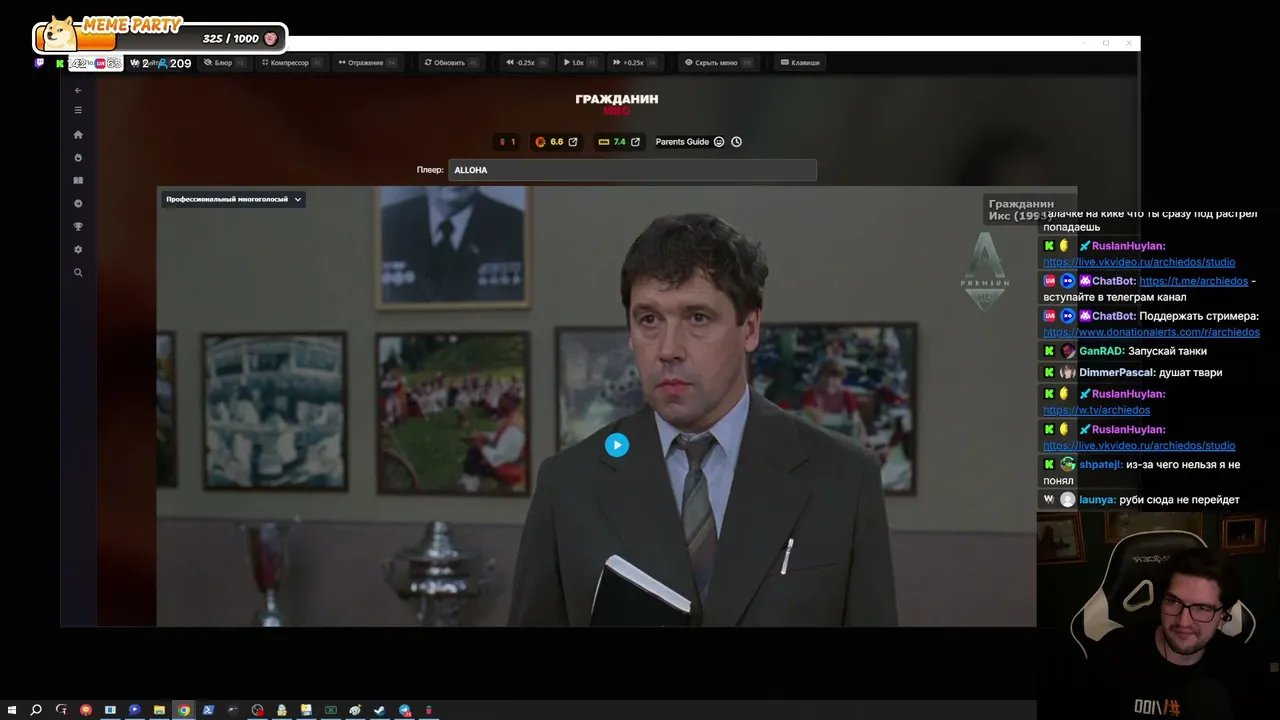Open search in the sidebar
Image resolution: width=1280 pixels, height=720 pixels.
coord(78,272)
